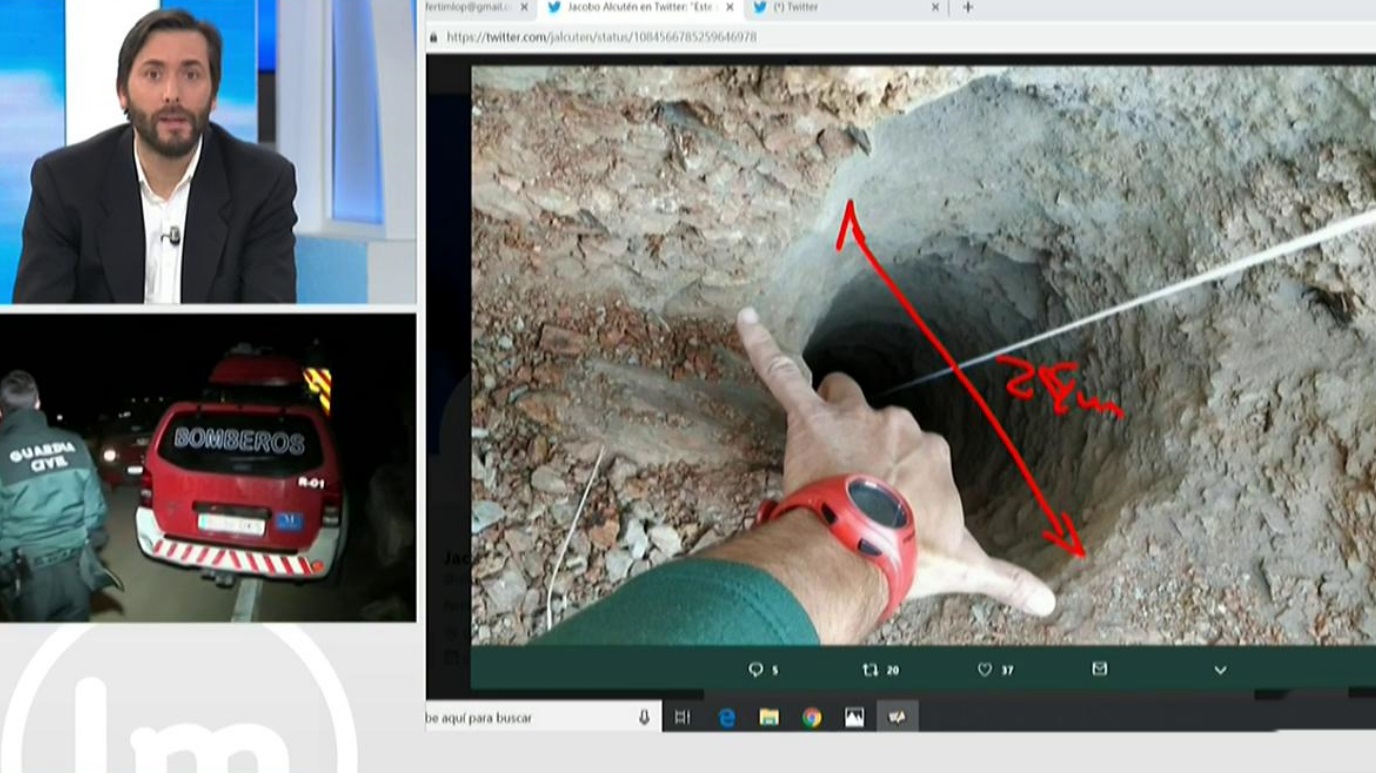The width and height of the screenshot is (1376, 773).
Task: Activate the microphone in the Windows search box
Action: (644, 717)
